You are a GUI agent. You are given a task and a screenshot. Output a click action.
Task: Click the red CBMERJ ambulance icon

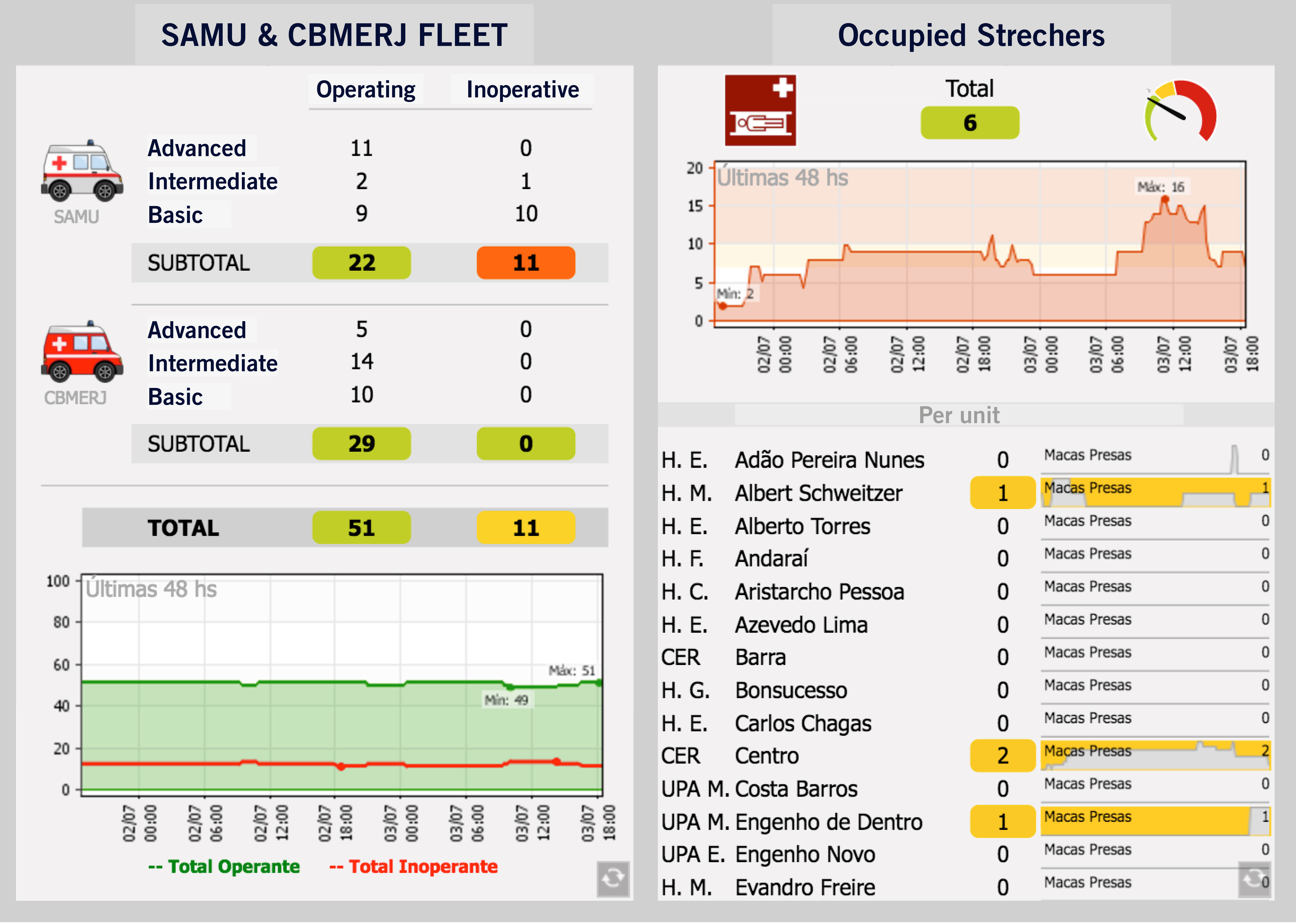(x=82, y=352)
